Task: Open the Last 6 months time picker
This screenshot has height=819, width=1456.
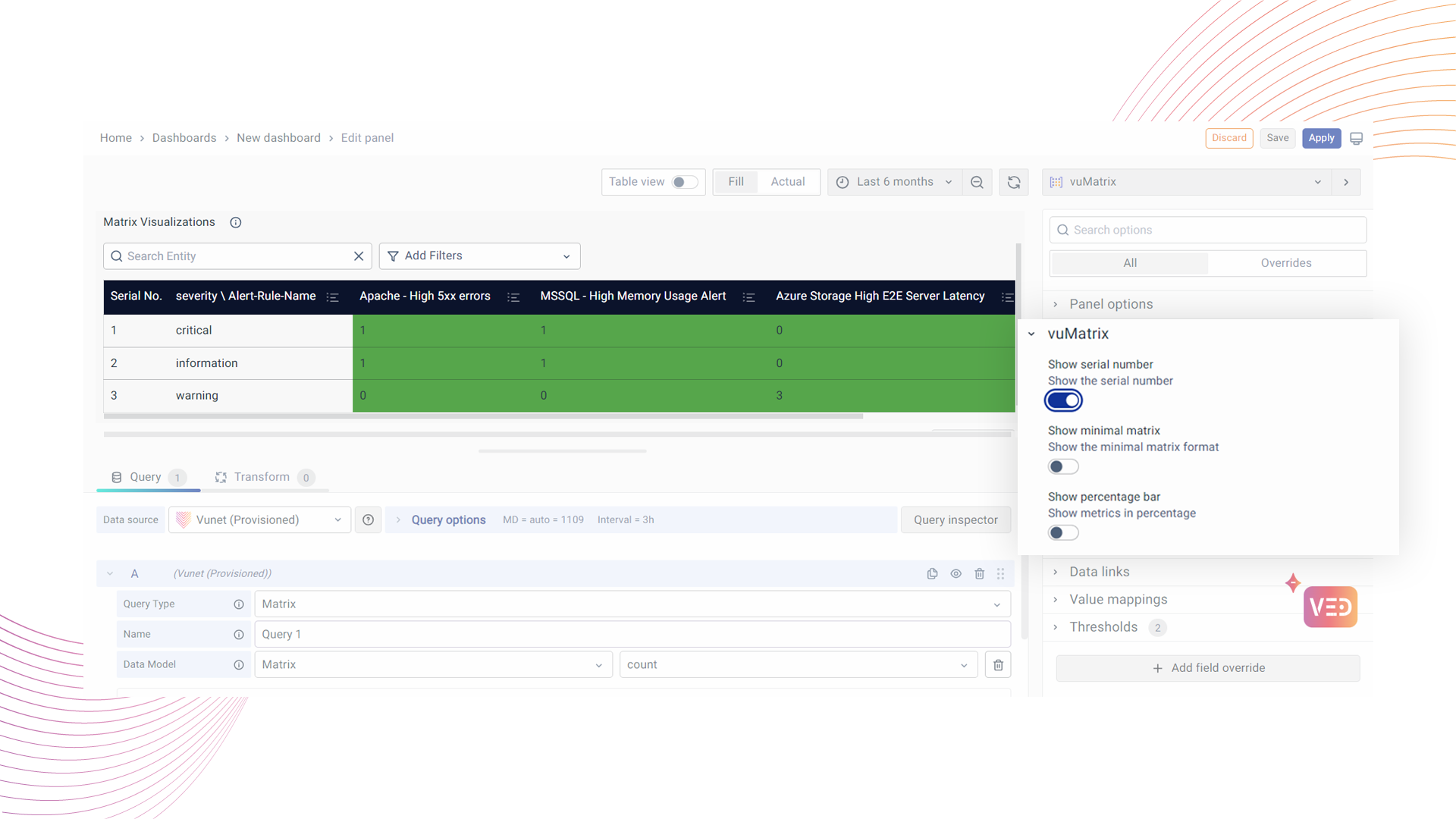Action: pyautogui.click(x=895, y=182)
